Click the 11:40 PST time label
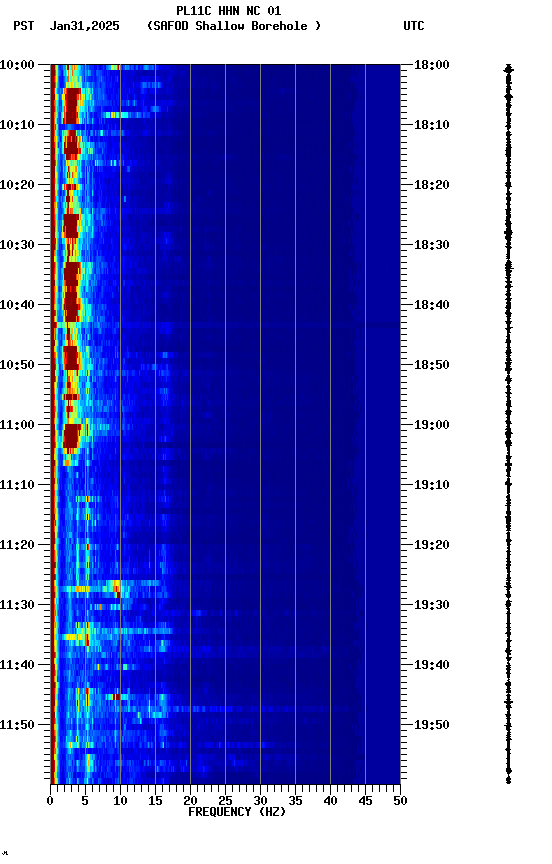The image size is (552, 864). [17, 666]
